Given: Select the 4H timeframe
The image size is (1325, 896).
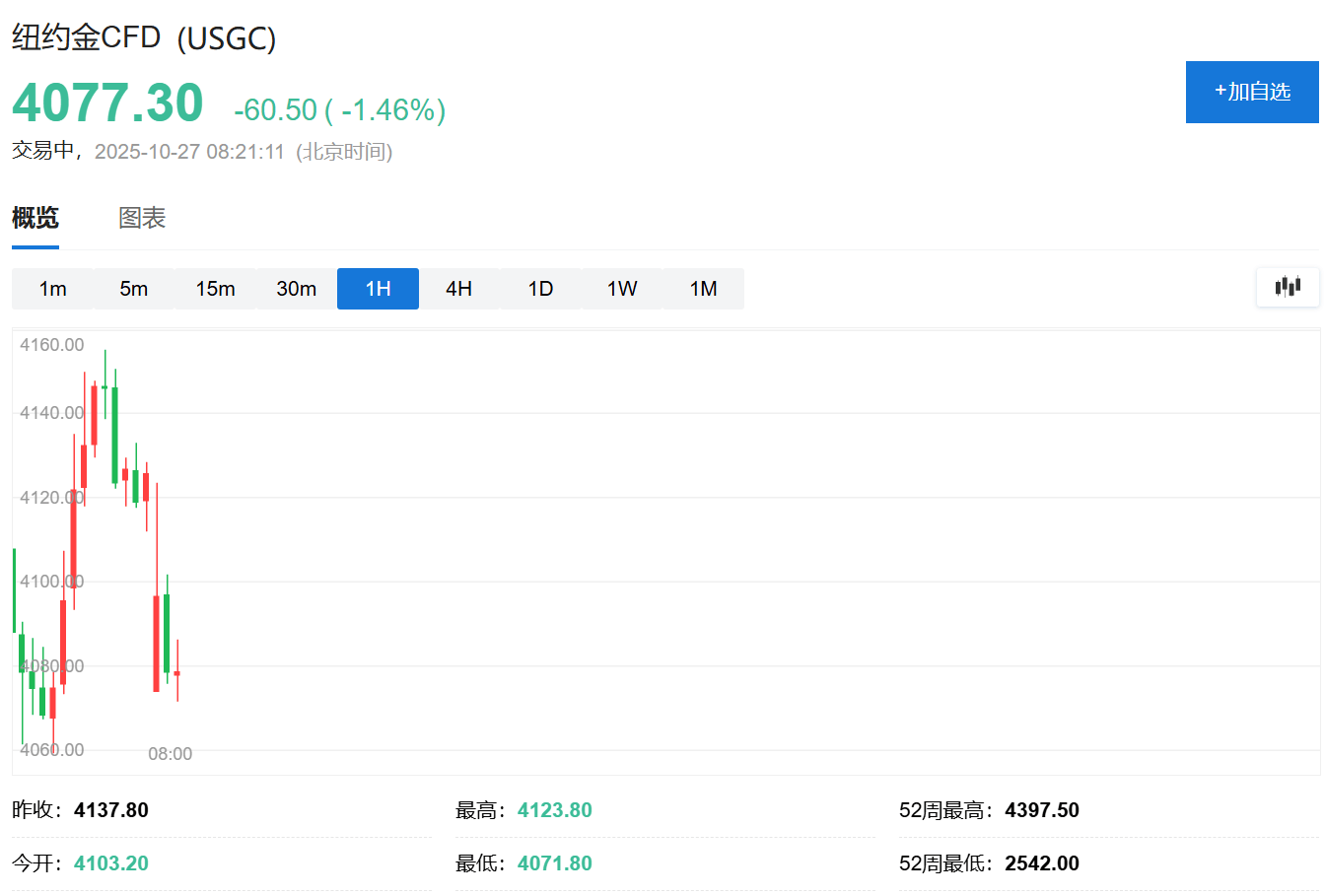Looking at the screenshot, I should tap(459, 289).
